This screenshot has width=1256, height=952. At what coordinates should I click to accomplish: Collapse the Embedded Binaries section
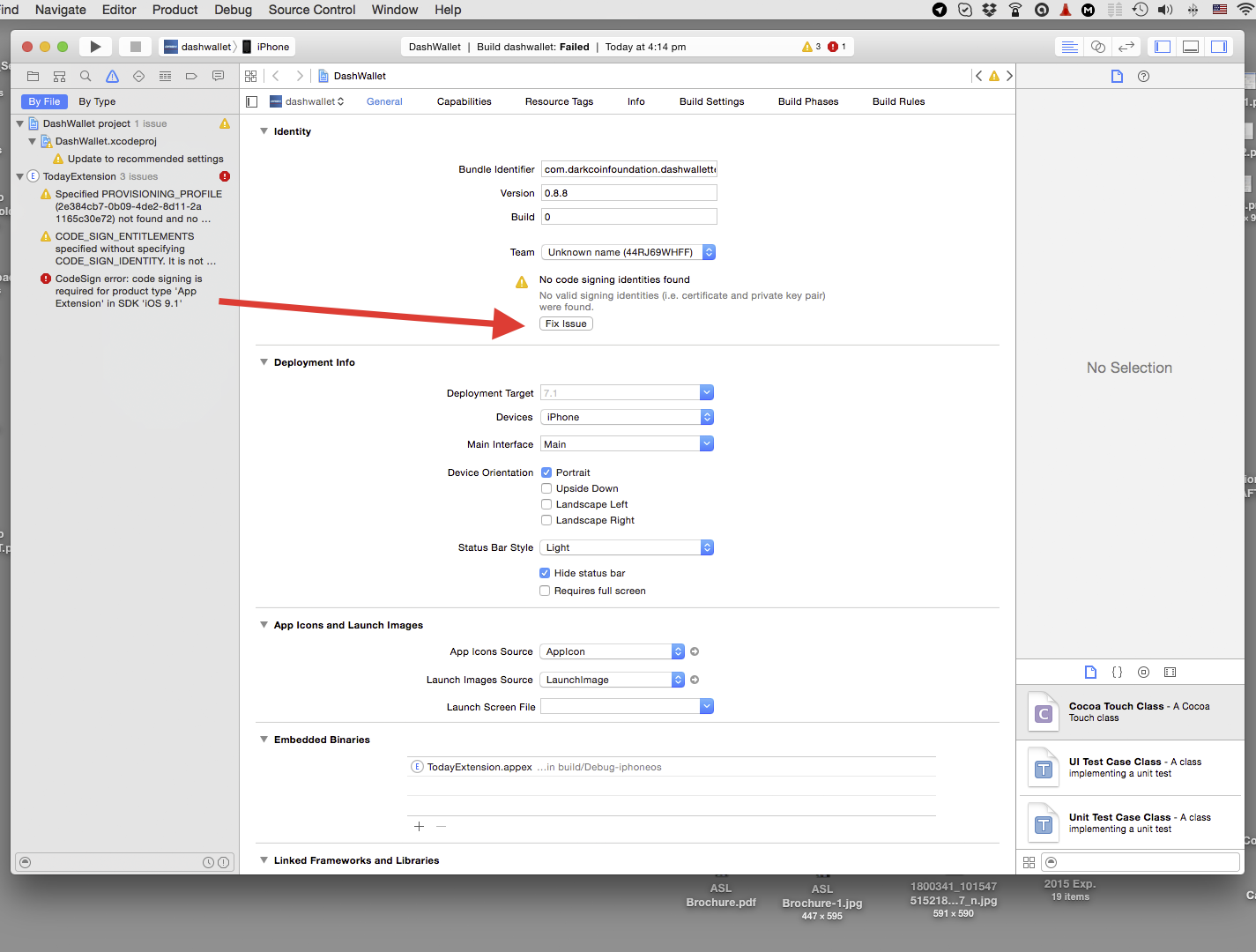[264, 740]
